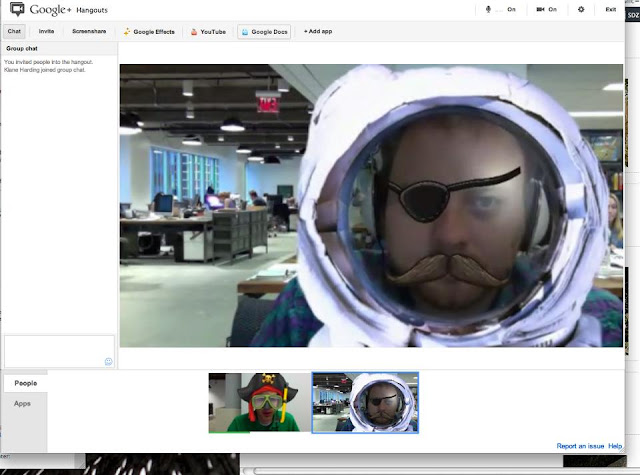Screen dimensions: 640x475
Task: Open the Google Effects app
Action: [x=149, y=32]
